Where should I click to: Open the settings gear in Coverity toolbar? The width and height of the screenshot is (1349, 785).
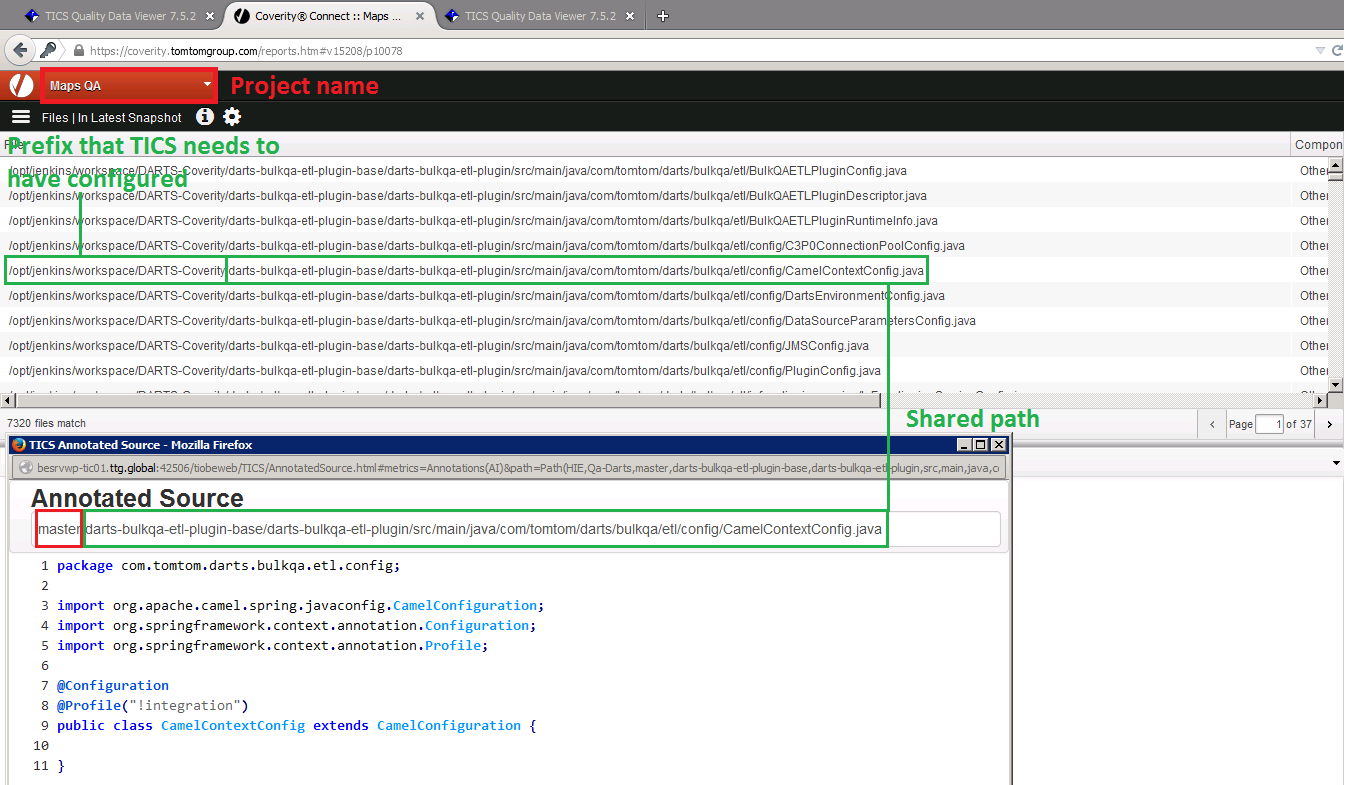click(232, 117)
